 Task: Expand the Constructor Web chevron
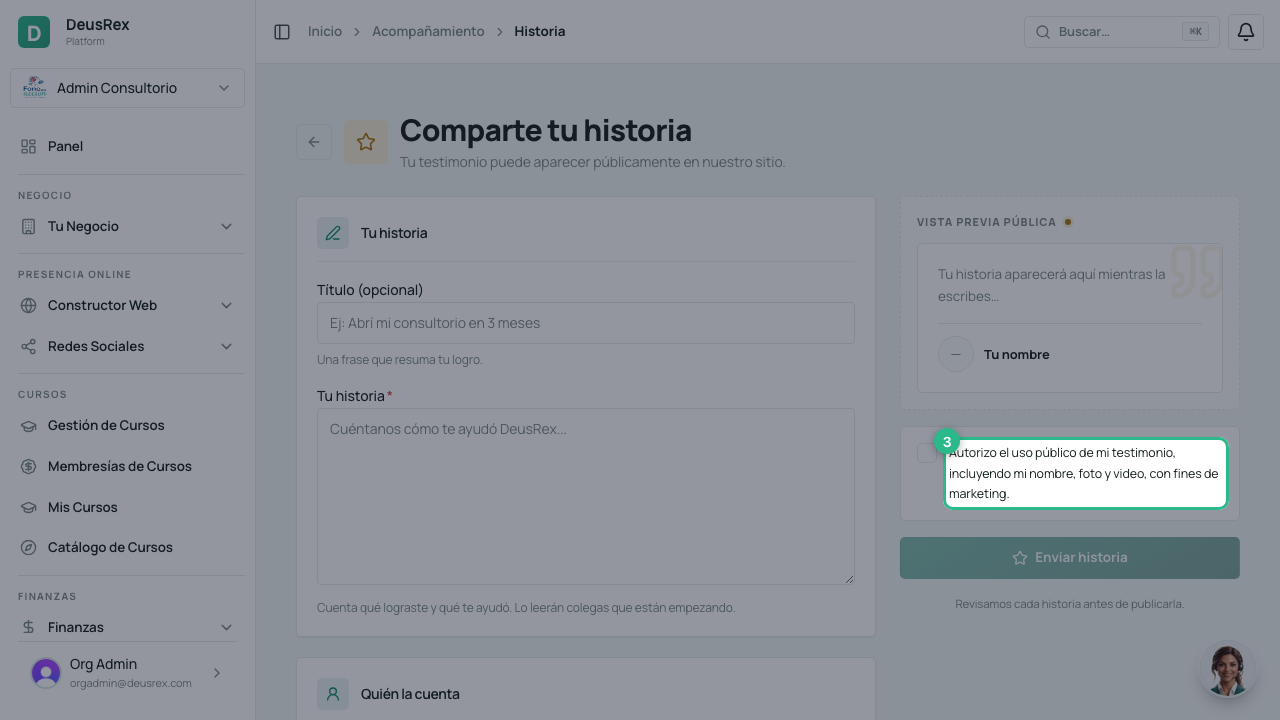tap(226, 305)
